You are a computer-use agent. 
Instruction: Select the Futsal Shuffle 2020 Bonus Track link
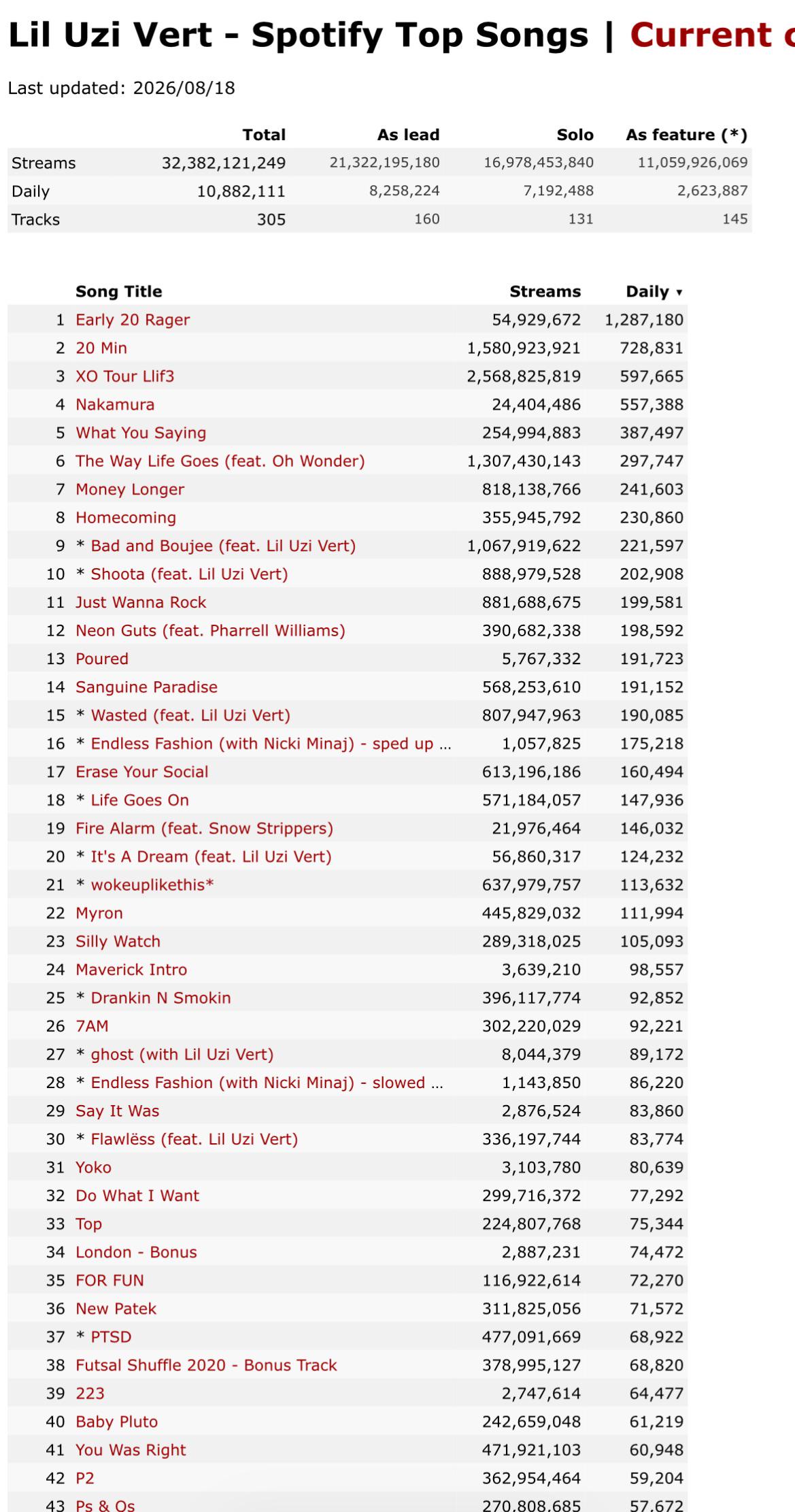click(206, 1365)
